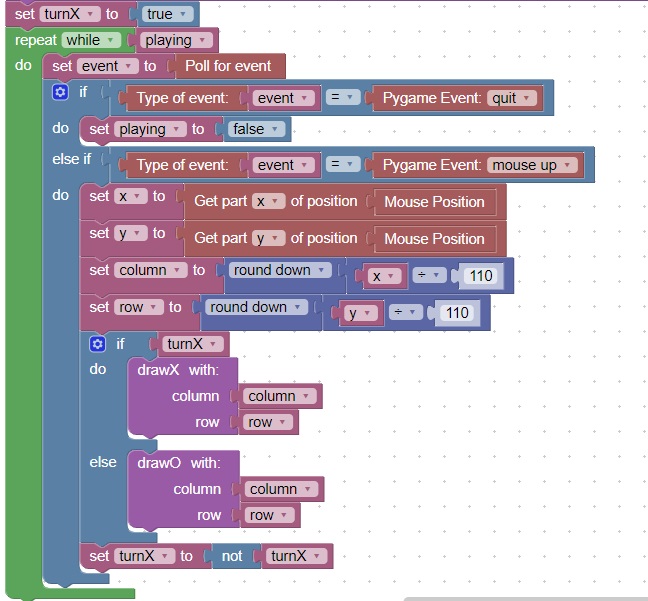648x601 pixels.
Task: Open the mutator gear on the event if block
Action: (60, 92)
